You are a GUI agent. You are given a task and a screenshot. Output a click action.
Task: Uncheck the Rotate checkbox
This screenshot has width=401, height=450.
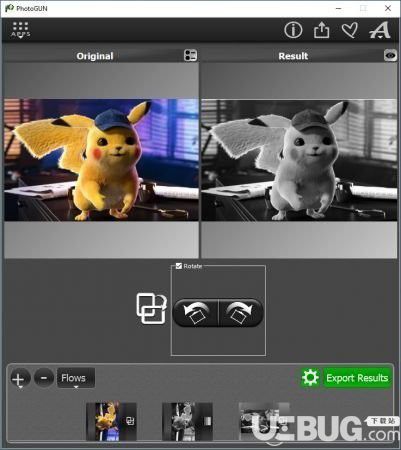179,266
